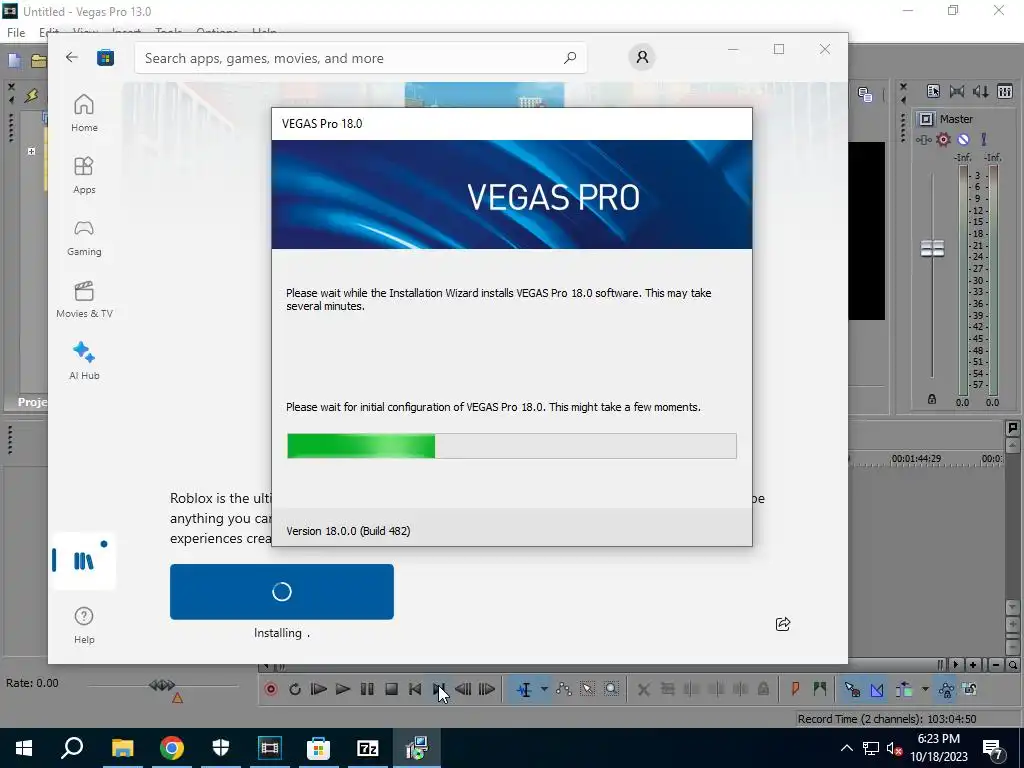Click the Lock event icon in Vegas toolbar
The width and height of the screenshot is (1024, 768).
(763, 689)
